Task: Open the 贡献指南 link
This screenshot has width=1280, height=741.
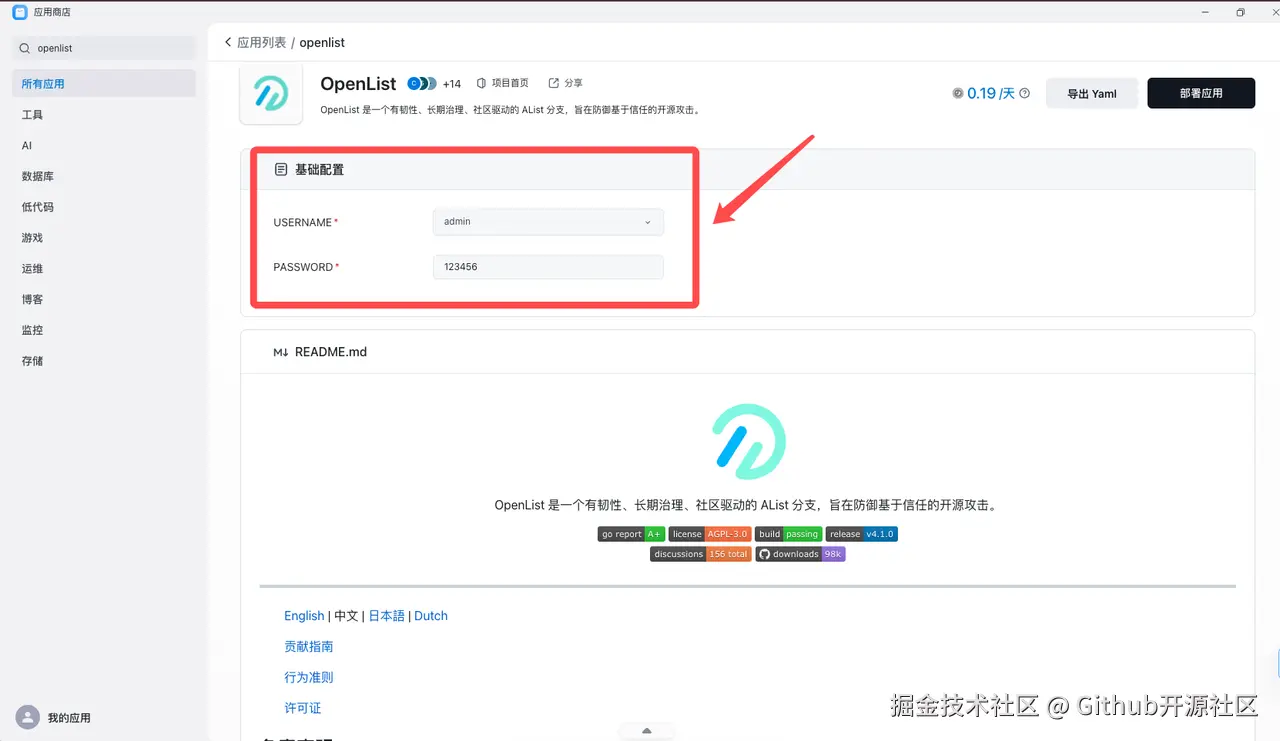Action: click(x=309, y=647)
